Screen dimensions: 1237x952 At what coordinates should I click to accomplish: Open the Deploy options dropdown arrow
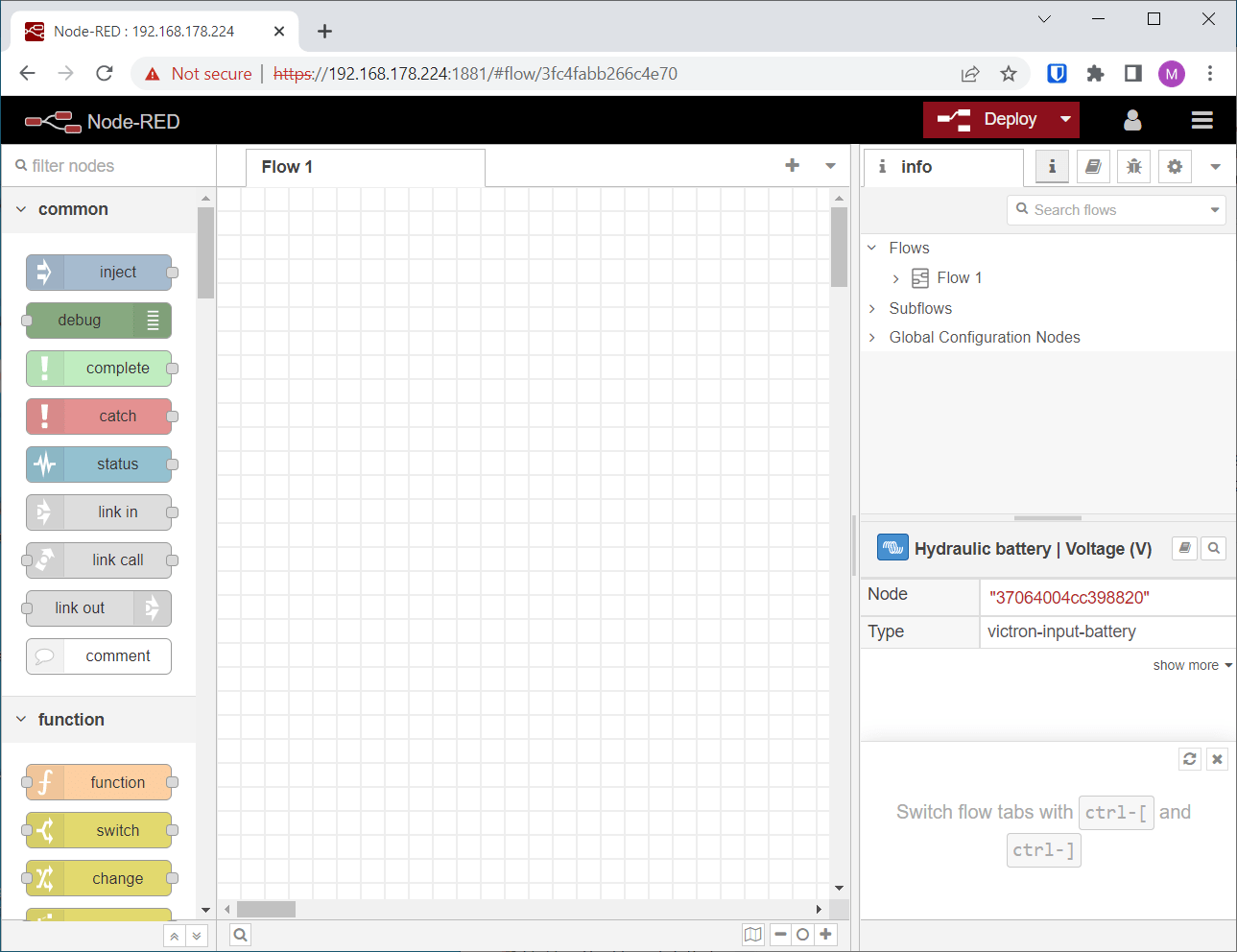[x=1065, y=120]
